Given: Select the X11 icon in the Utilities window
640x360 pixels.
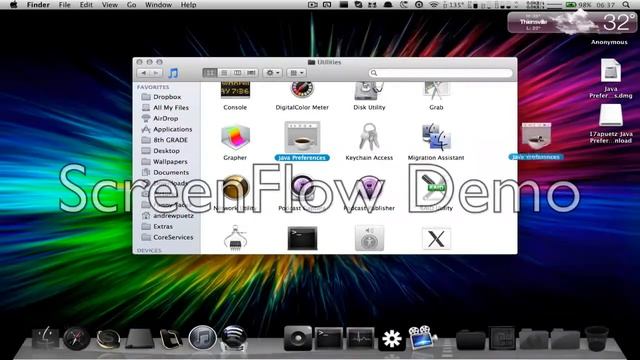Looking at the screenshot, I should click(436, 238).
